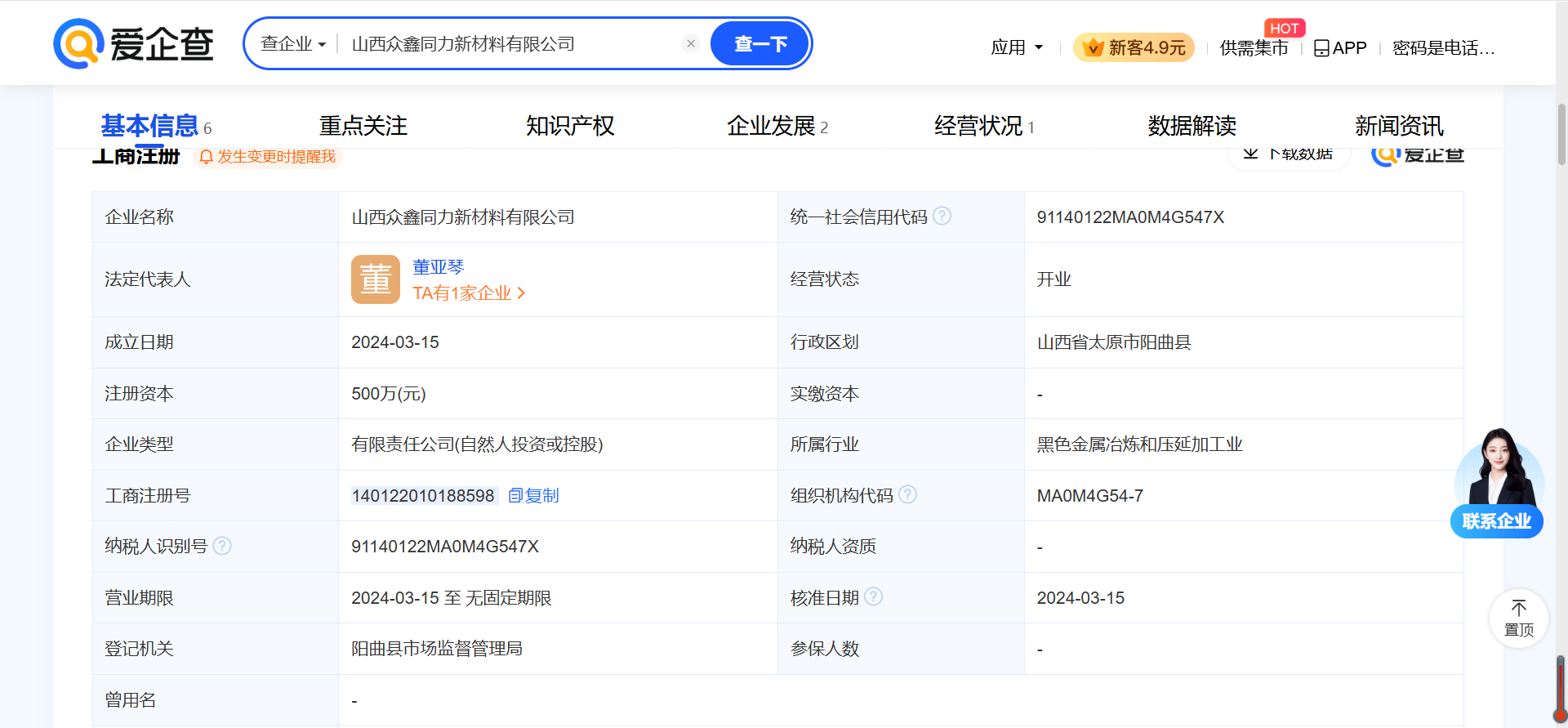Select organization code MA0M4G54-7
The height and width of the screenshot is (728, 1568).
pos(1089,496)
